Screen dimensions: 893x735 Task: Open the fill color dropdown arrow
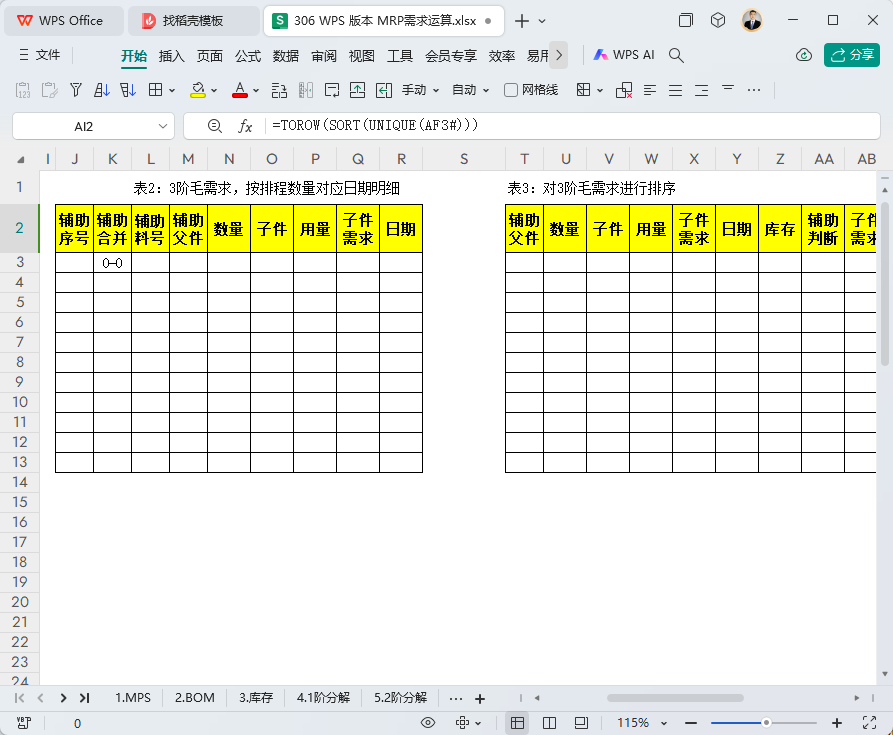tap(214, 91)
